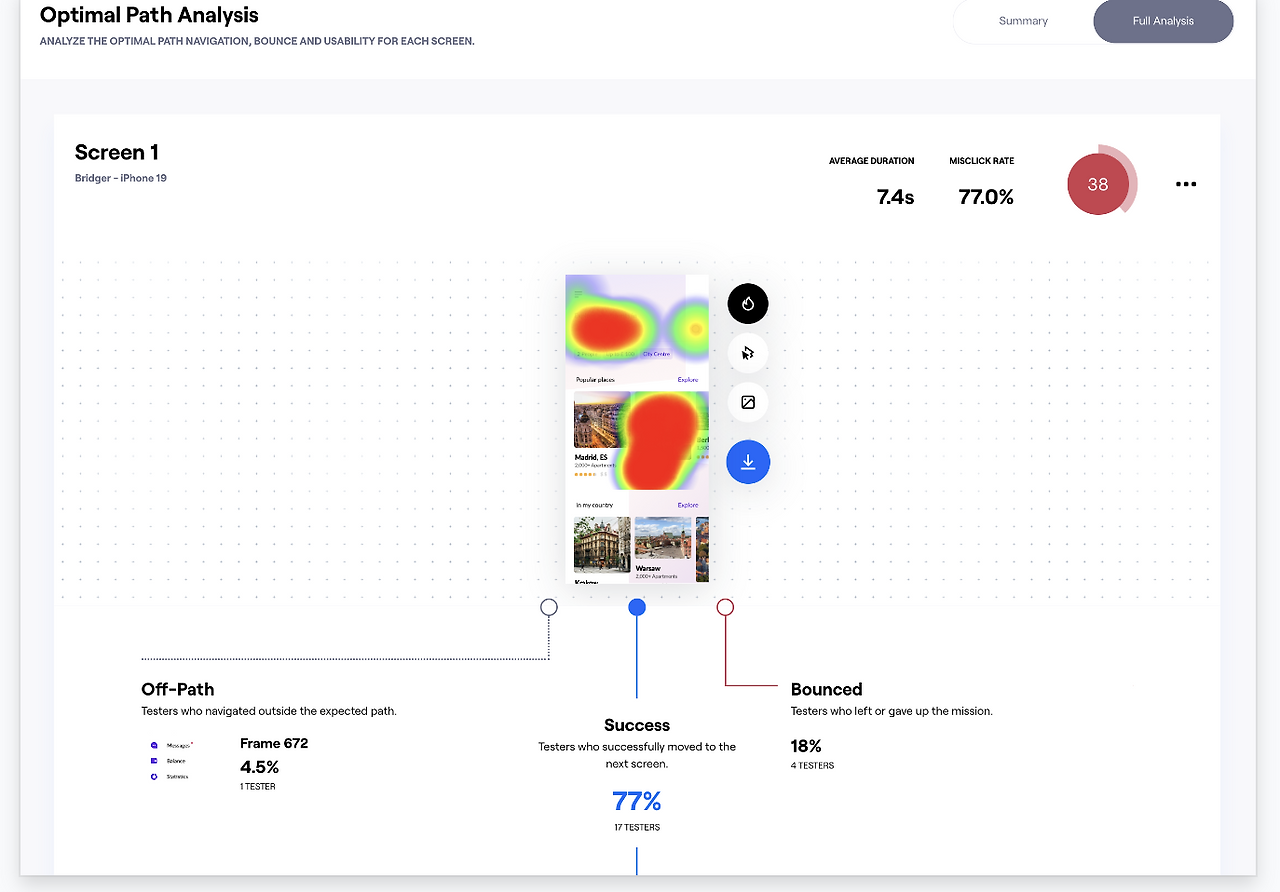Select the red Bounced node circle

pos(725,607)
